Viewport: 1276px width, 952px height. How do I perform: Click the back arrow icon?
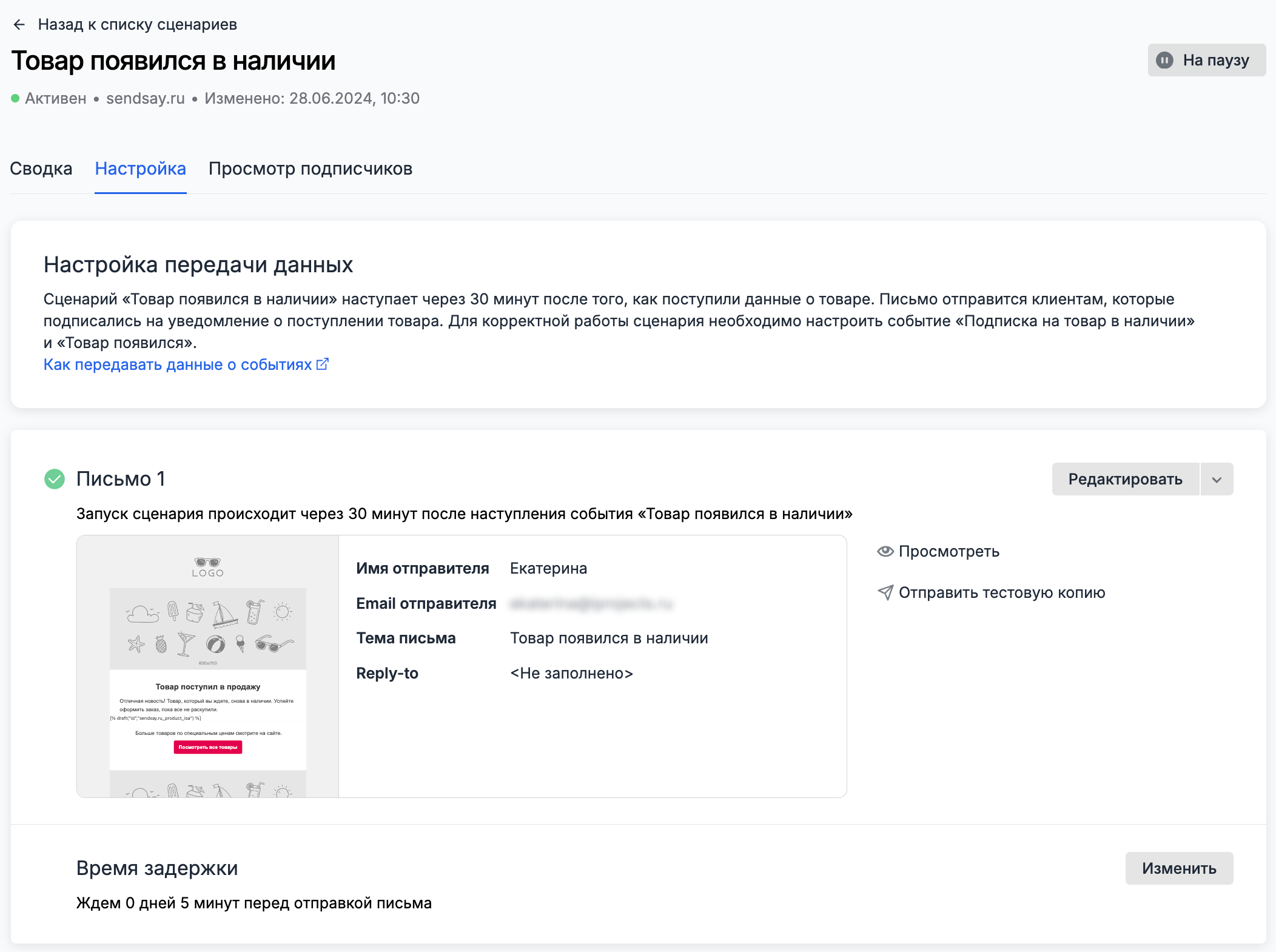coord(19,24)
